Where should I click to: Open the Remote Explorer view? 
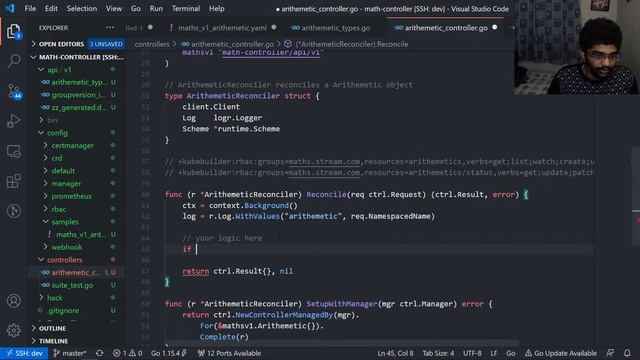coord(13,151)
